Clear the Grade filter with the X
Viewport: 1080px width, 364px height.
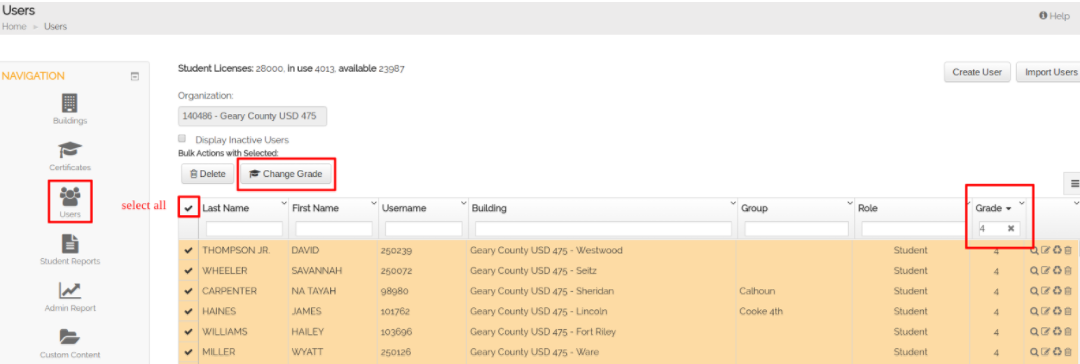tap(1010, 229)
